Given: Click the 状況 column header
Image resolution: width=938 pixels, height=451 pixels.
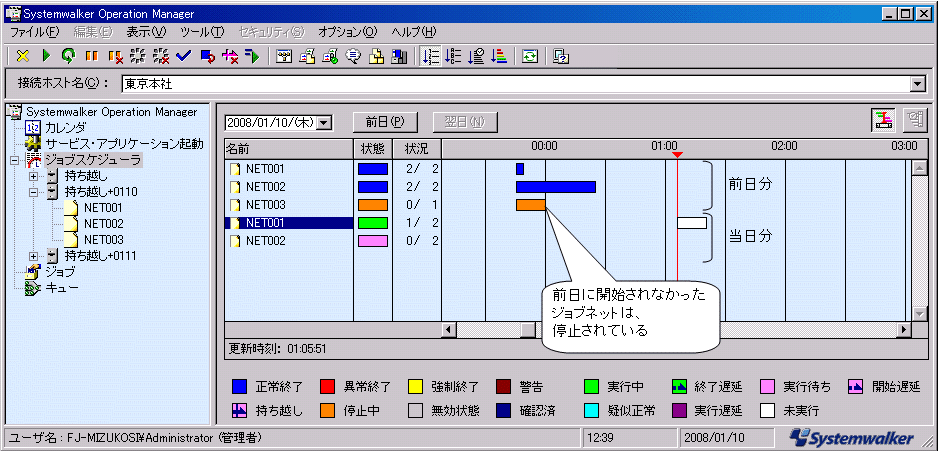Looking at the screenshot, I should point(417,147).
